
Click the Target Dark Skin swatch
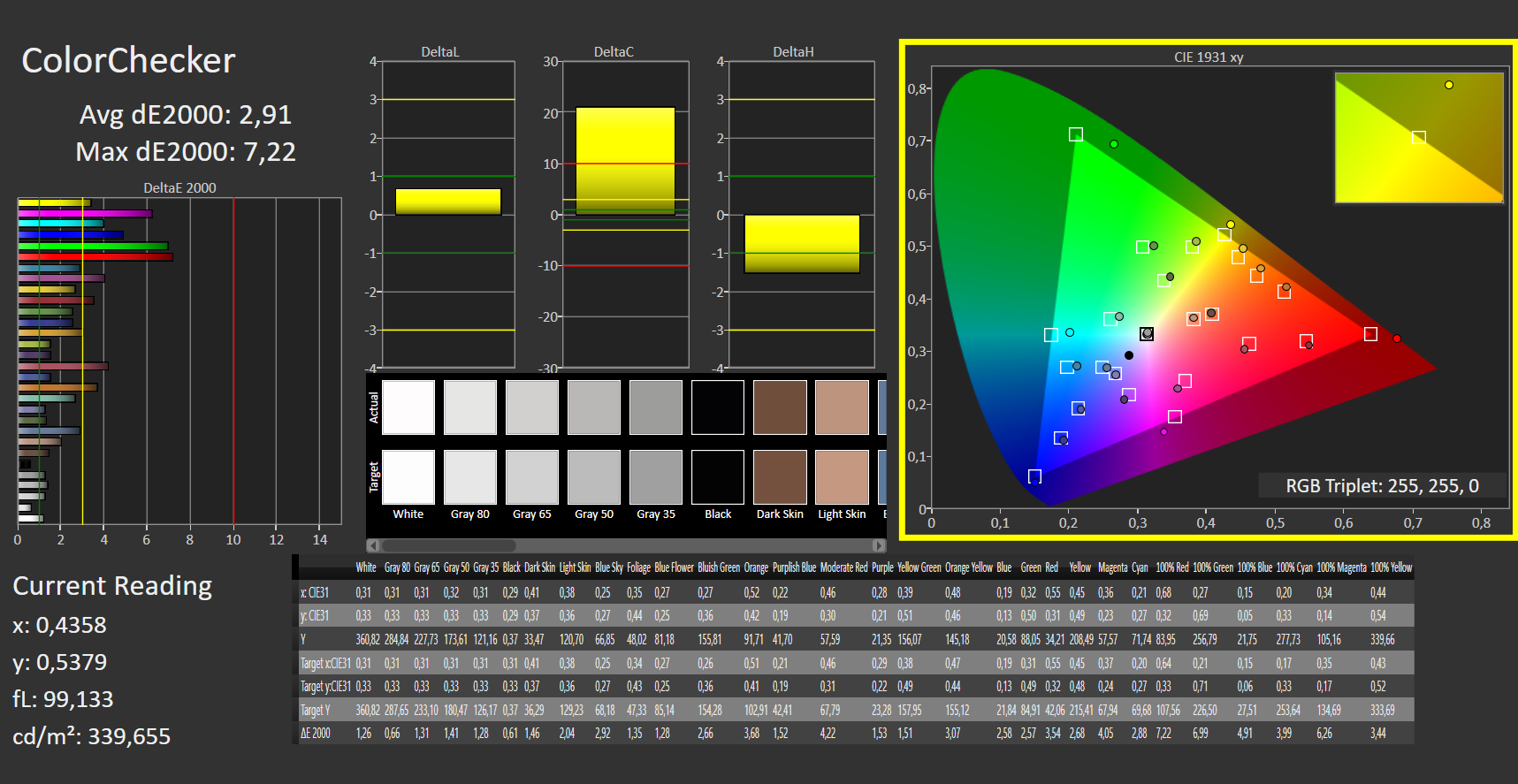pyautogui.click(x=780, y=477)
